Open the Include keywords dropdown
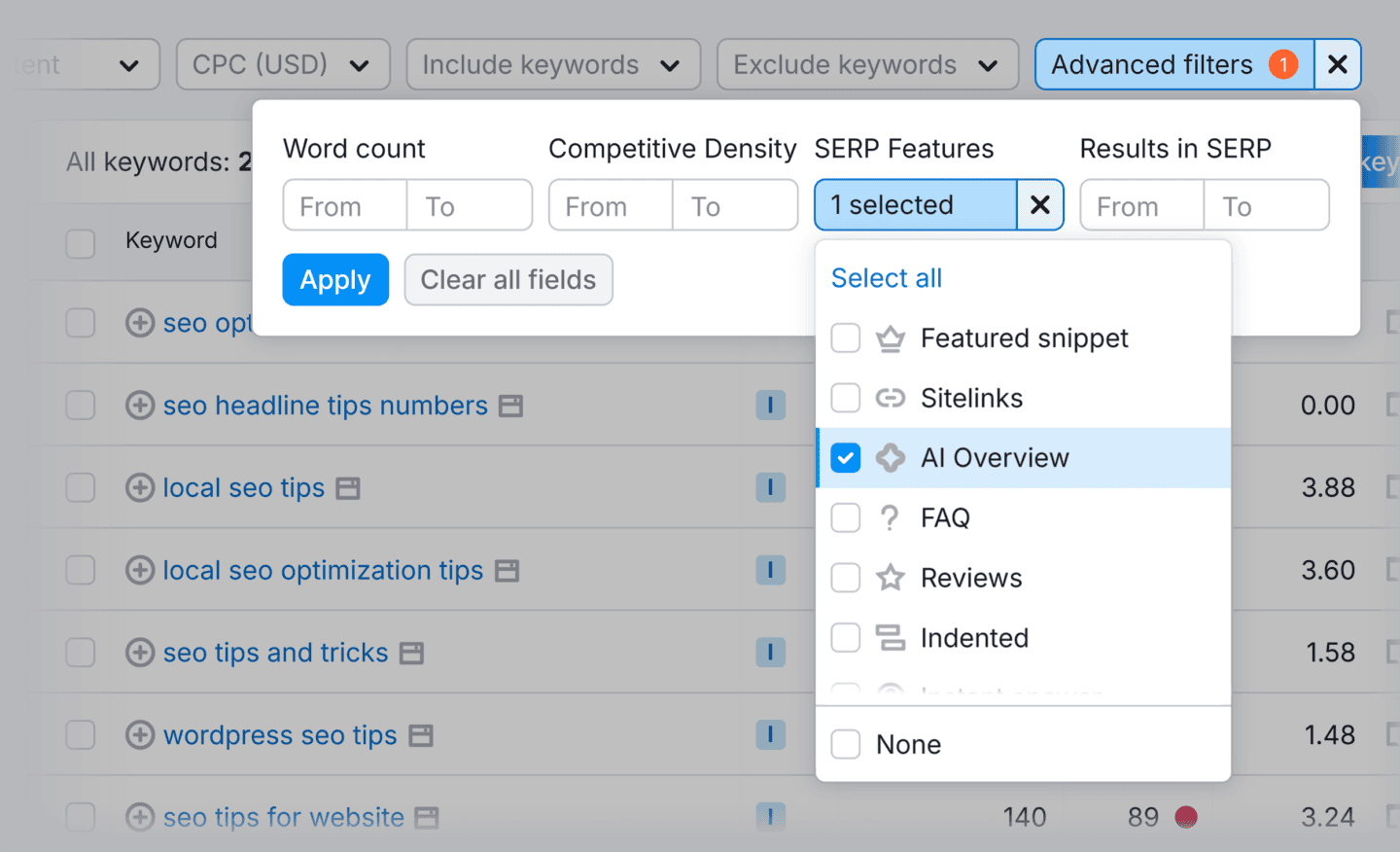1400x852 pixels. tap(552, 64)
